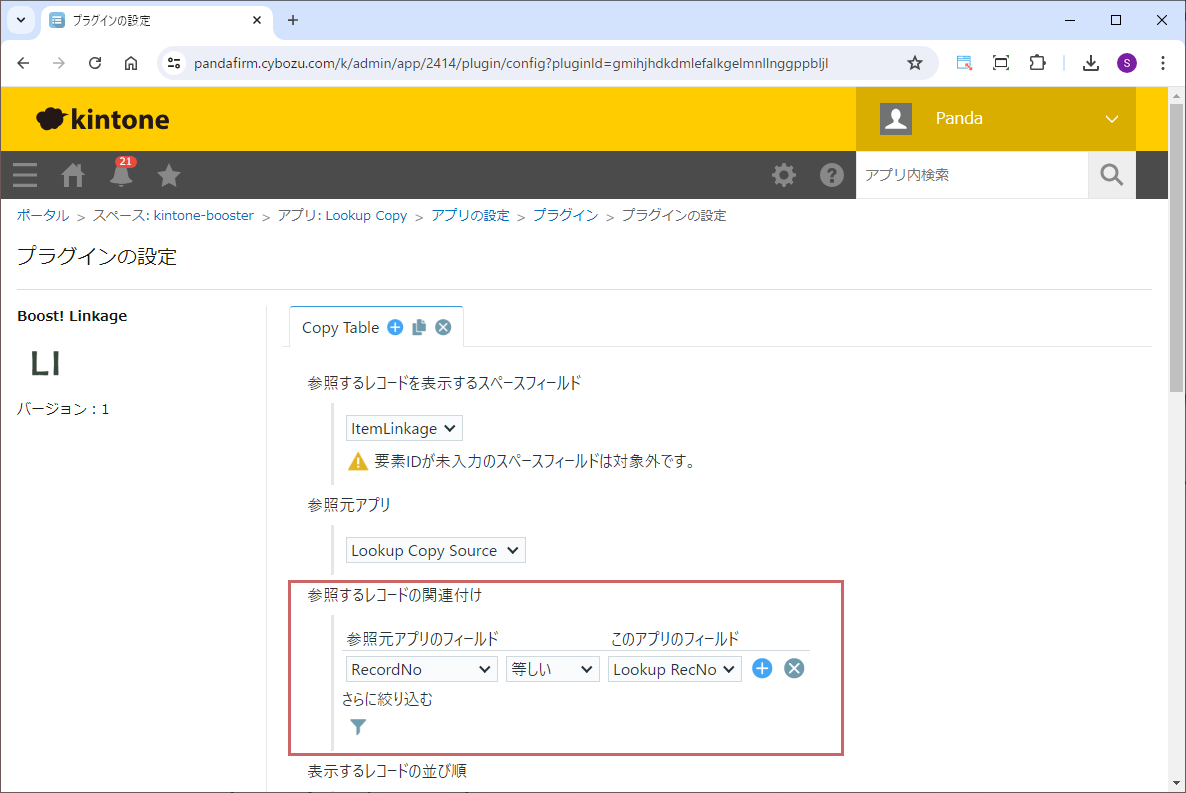Viewport: 1186px width, 793px height.
Task: Go to kintone home portal icon
Action: [x=73, y=175]
